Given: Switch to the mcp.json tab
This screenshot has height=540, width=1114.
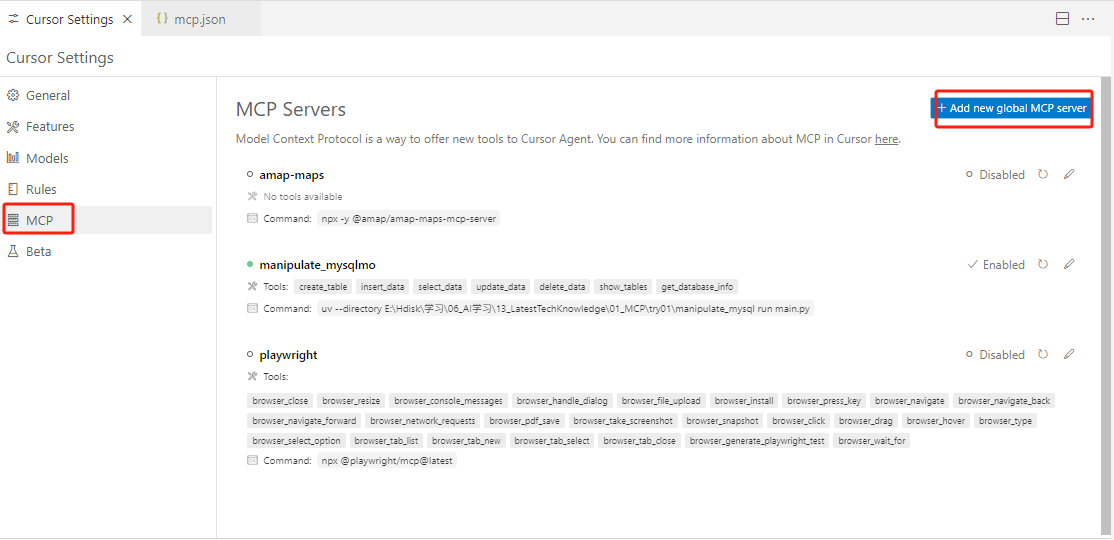Looking at the screenshot, I should [x=199, y=19].
